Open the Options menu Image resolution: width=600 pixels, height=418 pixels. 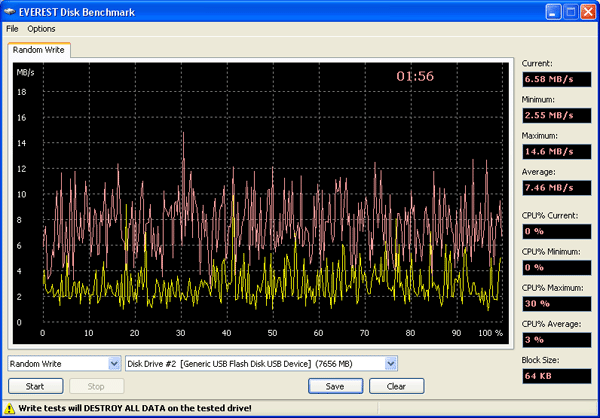pos(41,29)
